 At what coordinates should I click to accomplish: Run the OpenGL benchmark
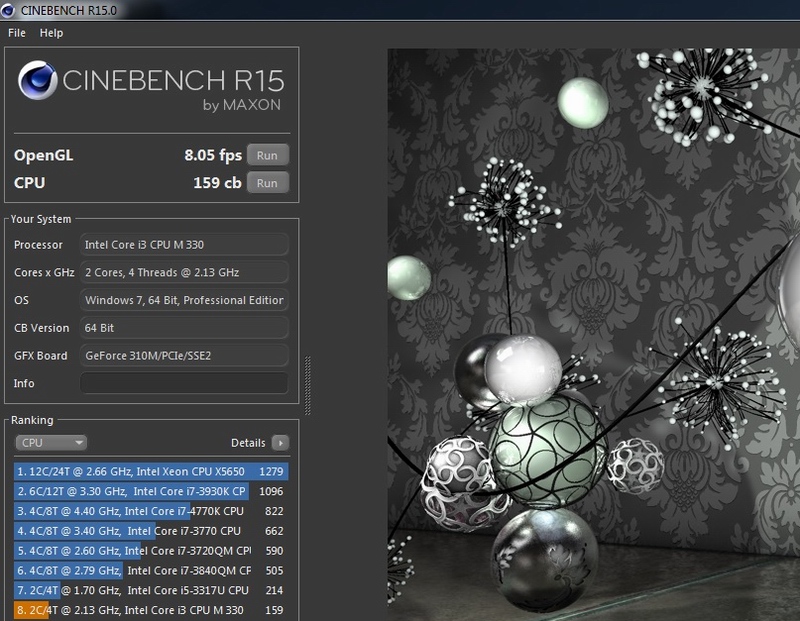click(268, 155)
